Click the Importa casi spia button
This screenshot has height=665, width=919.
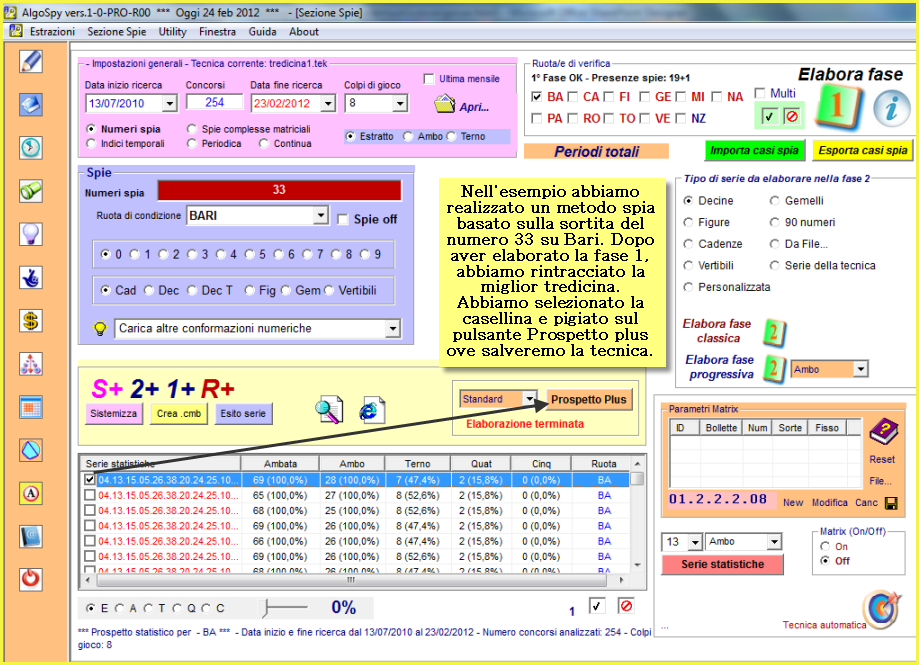754,151
